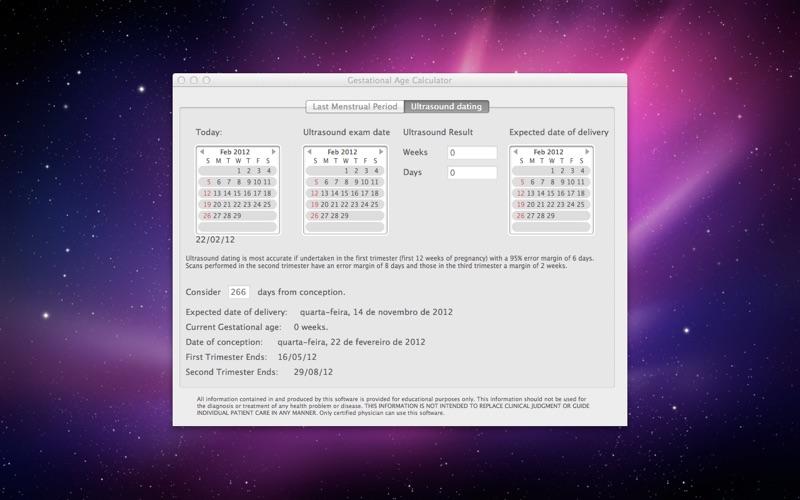Previous month arrow in Ultrasound exam date calendar
800x500 pixels.
click(310, 152)
